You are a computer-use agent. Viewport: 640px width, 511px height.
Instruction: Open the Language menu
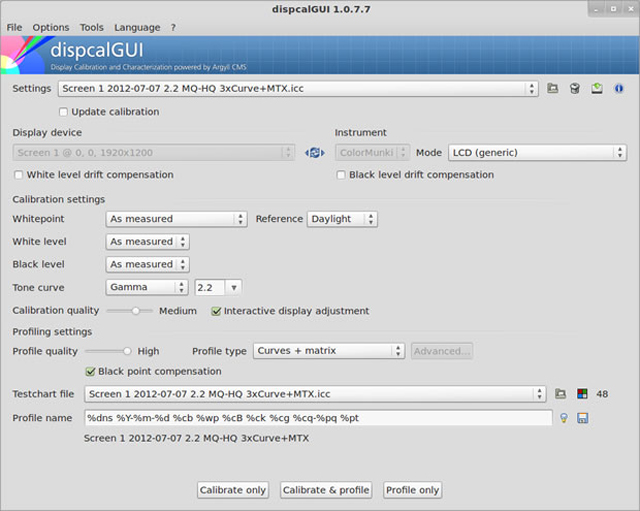click(137, 27)
